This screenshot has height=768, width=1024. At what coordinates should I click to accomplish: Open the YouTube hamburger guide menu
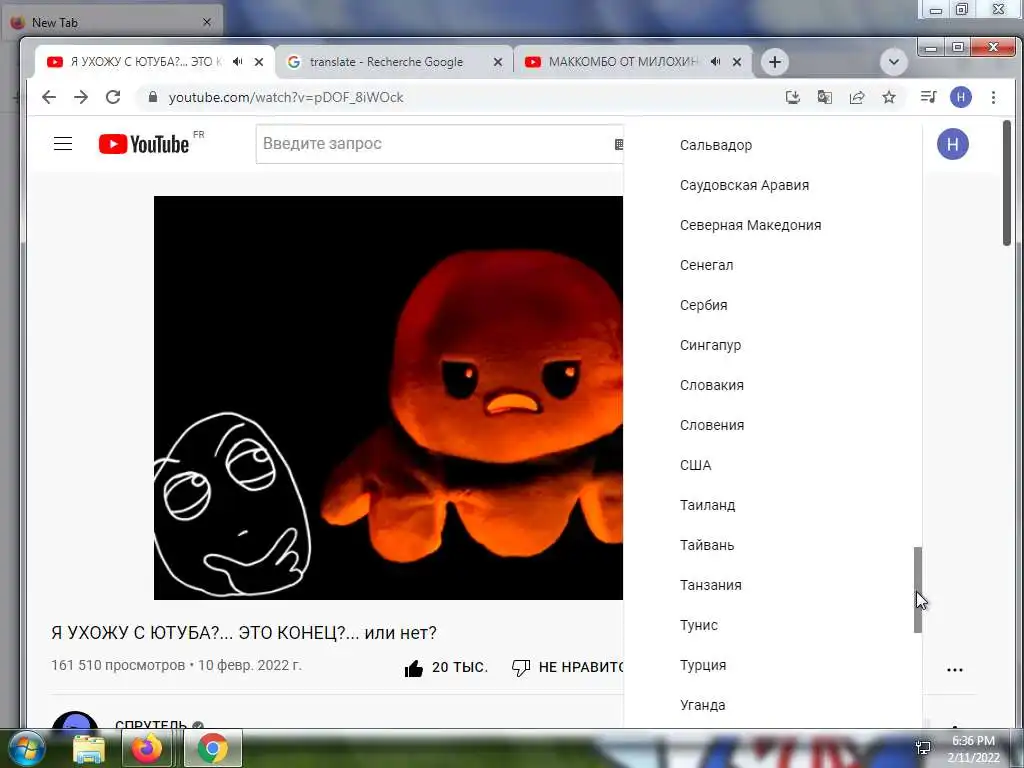click(x=63, y=144)
